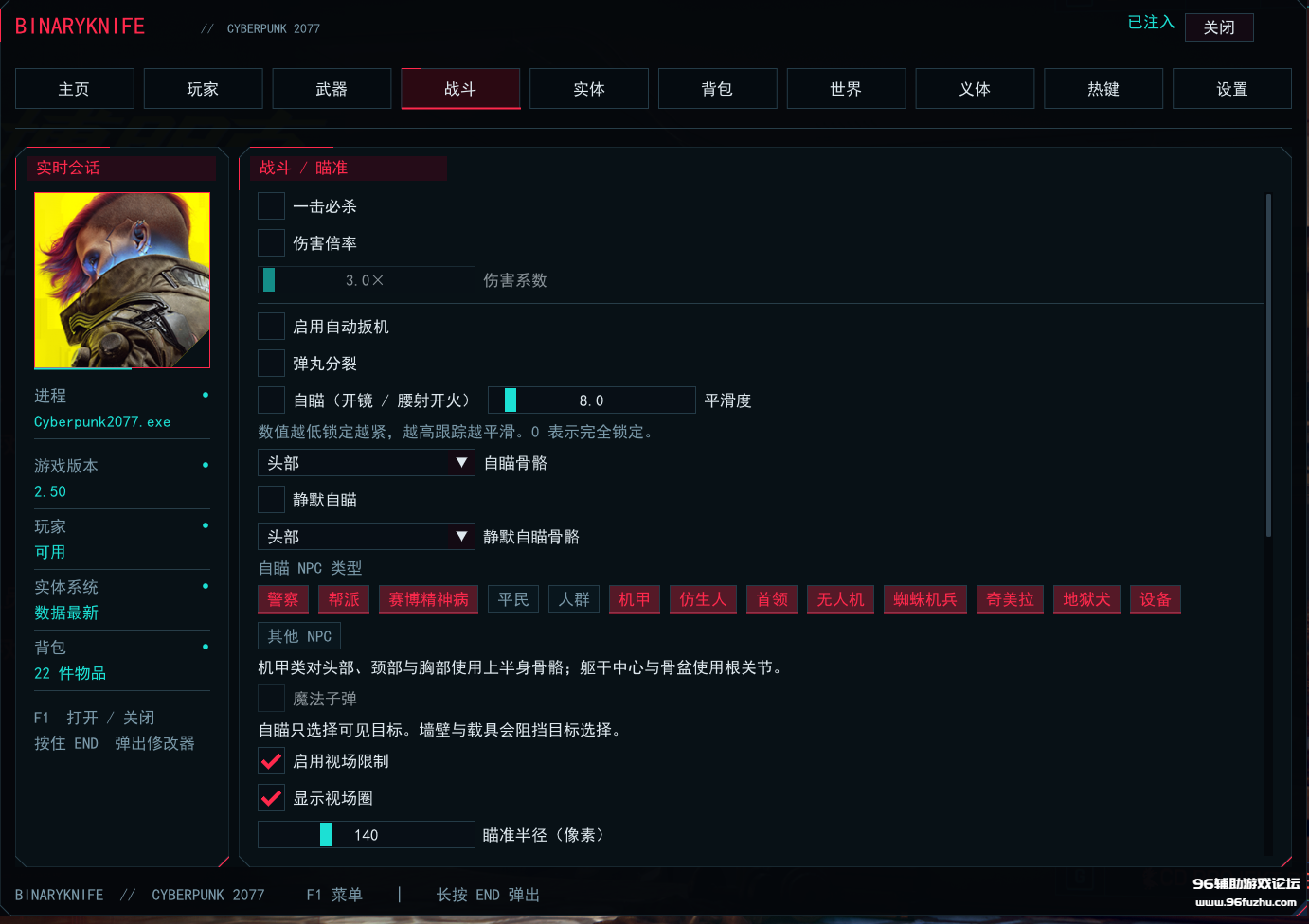
Task: Open the 静默自瞄骨骼 dropdown
Action: [x=366, y=537]
